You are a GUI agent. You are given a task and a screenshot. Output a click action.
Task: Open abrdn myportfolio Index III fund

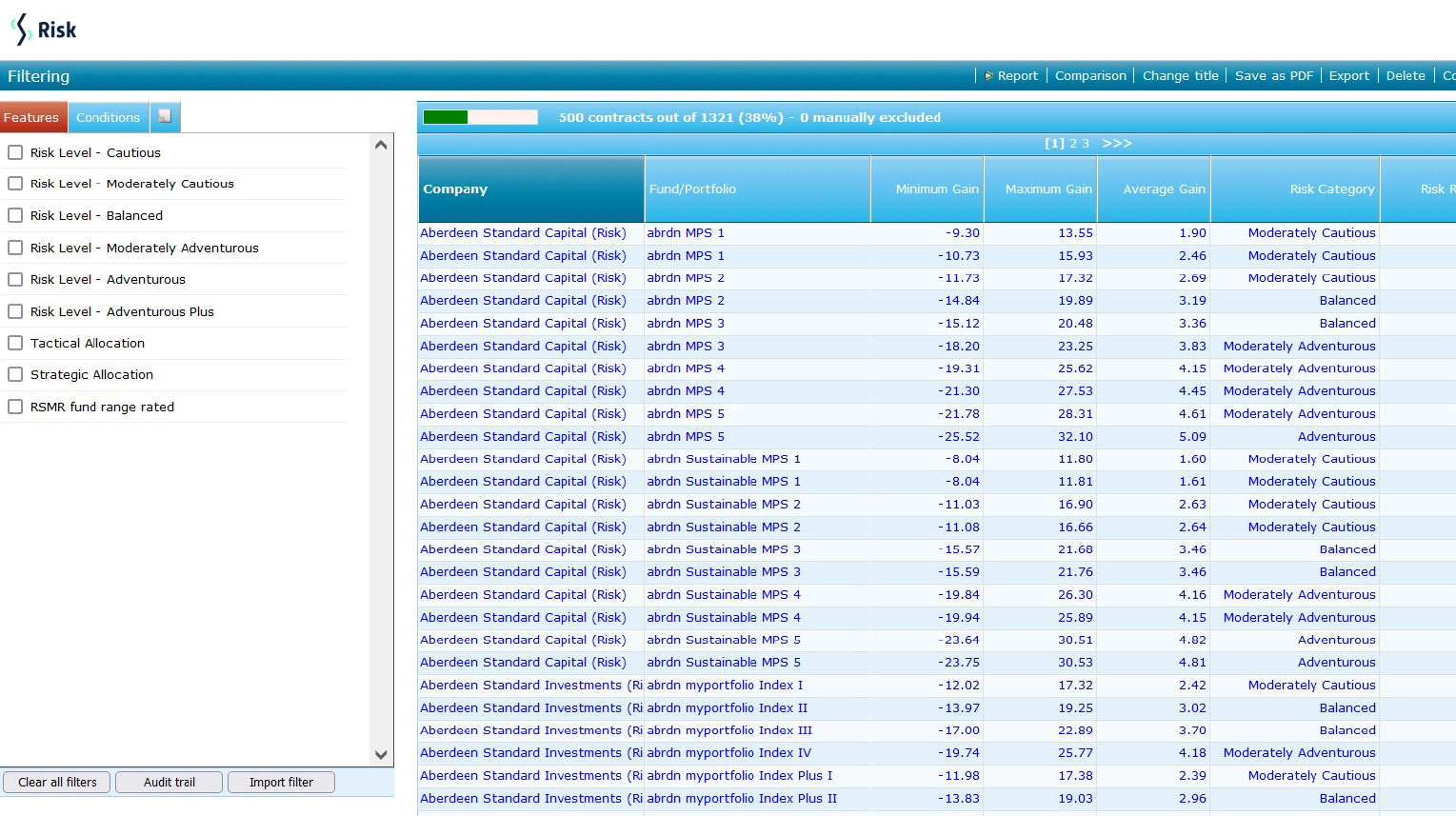[729, 730]
